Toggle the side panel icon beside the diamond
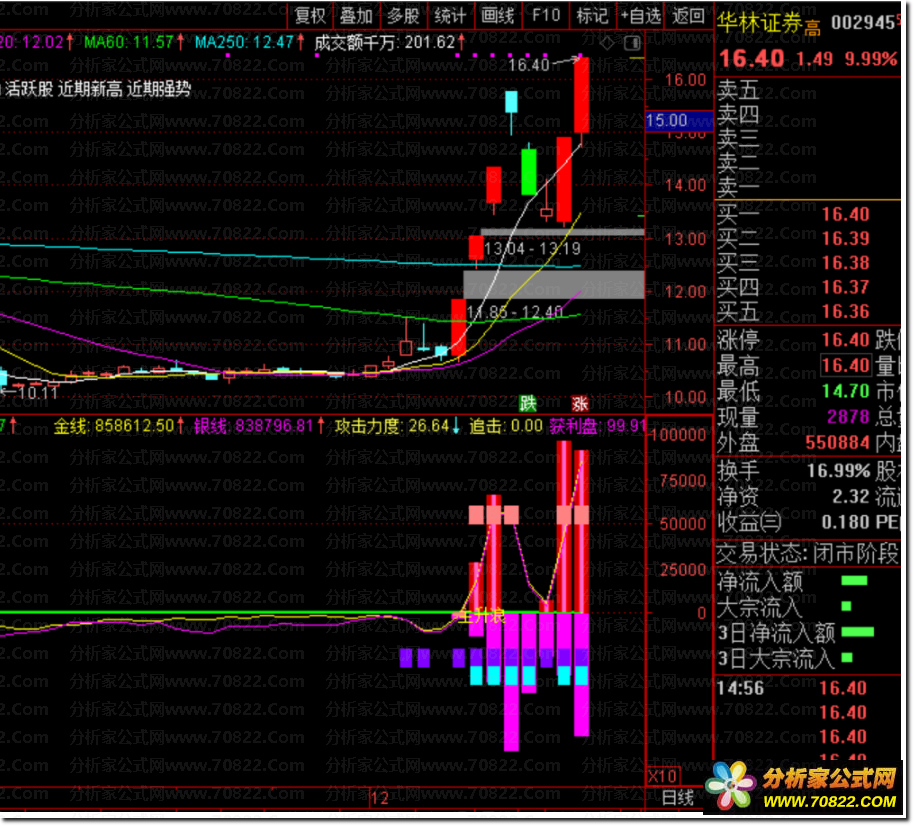 point(633,43)
